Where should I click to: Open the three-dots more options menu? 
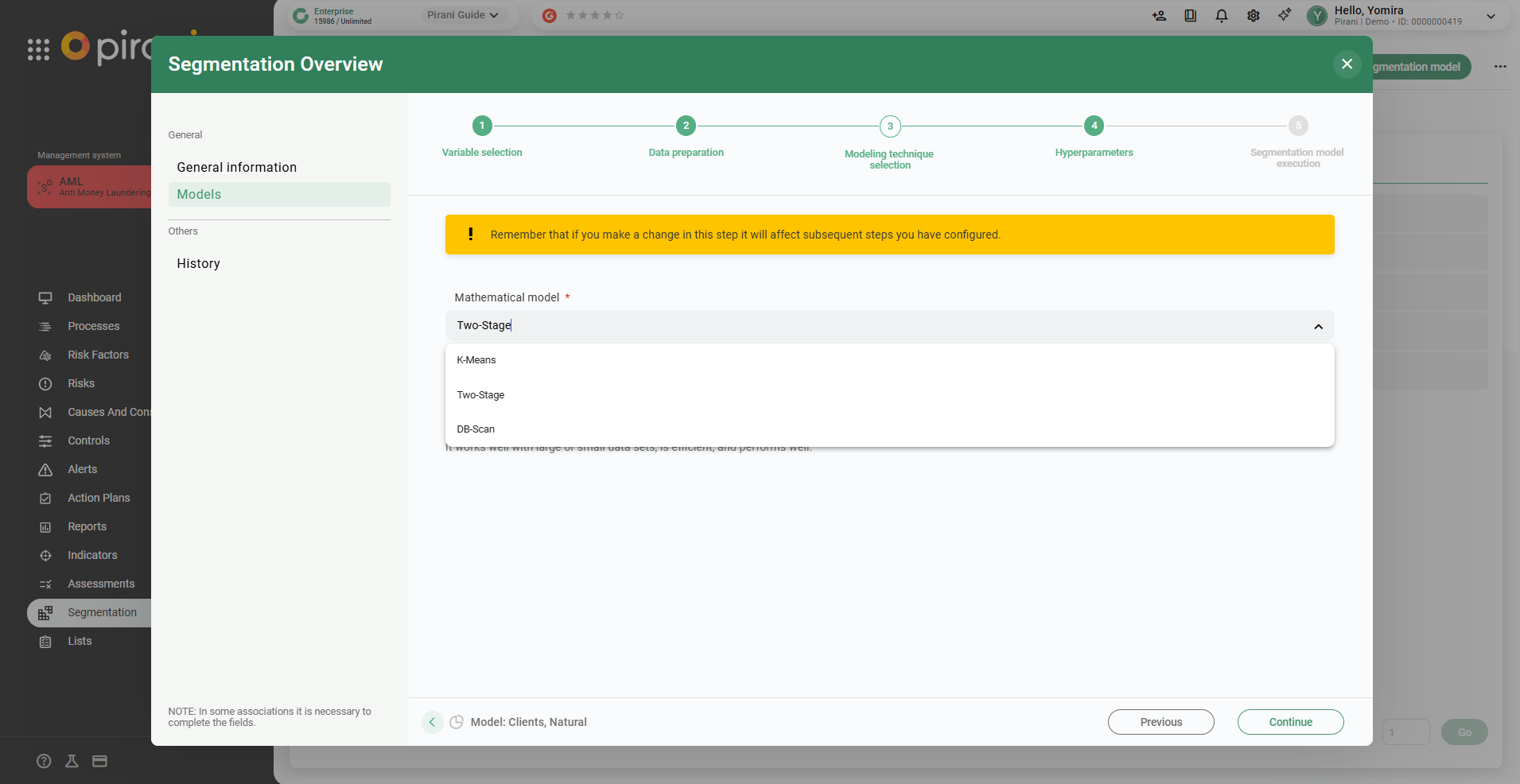pyautogui.click(x=1500, y=67)
